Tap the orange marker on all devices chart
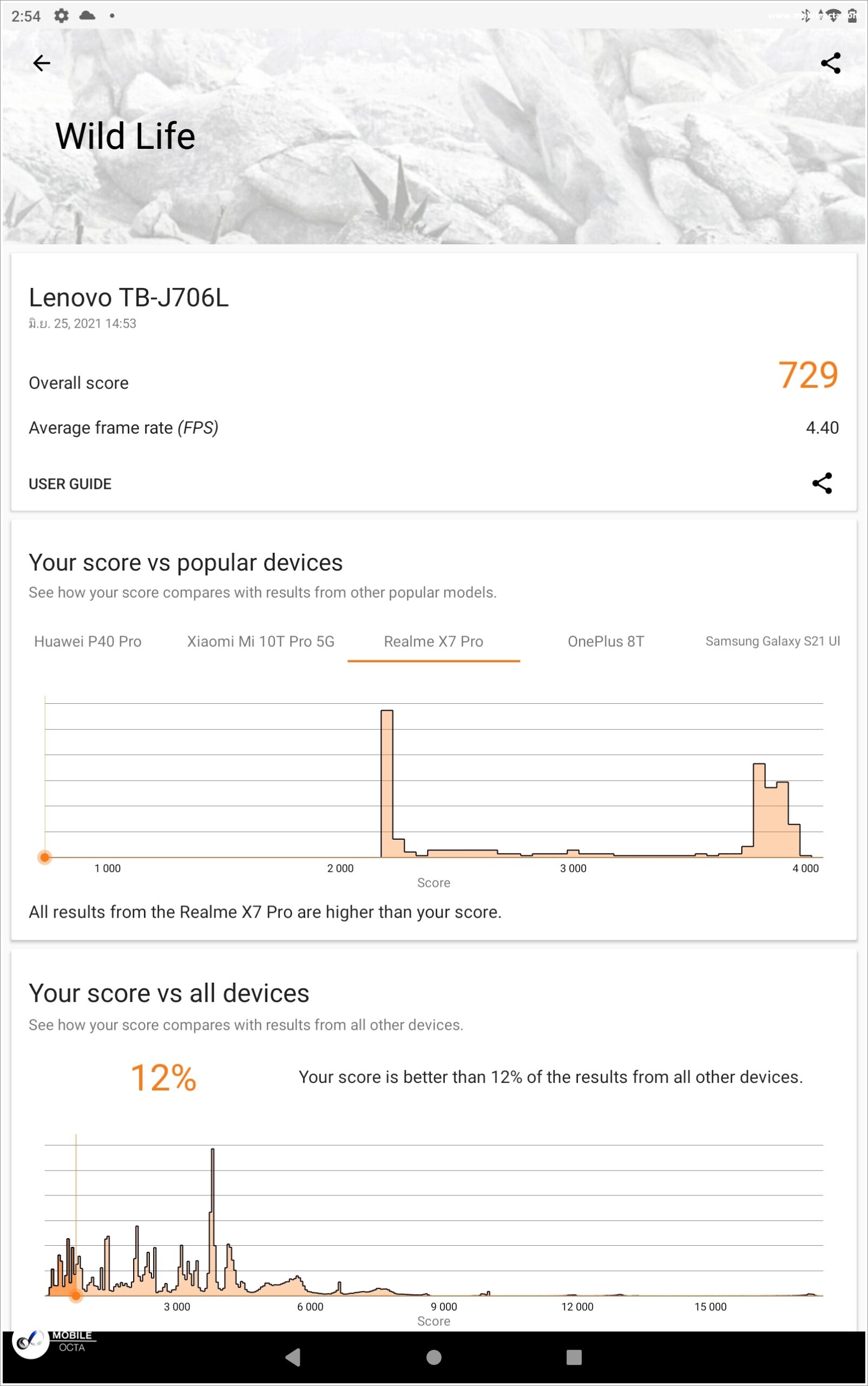Image resolution: width=868 pixels, height=1386 pixels. (x=76, y=1295)
